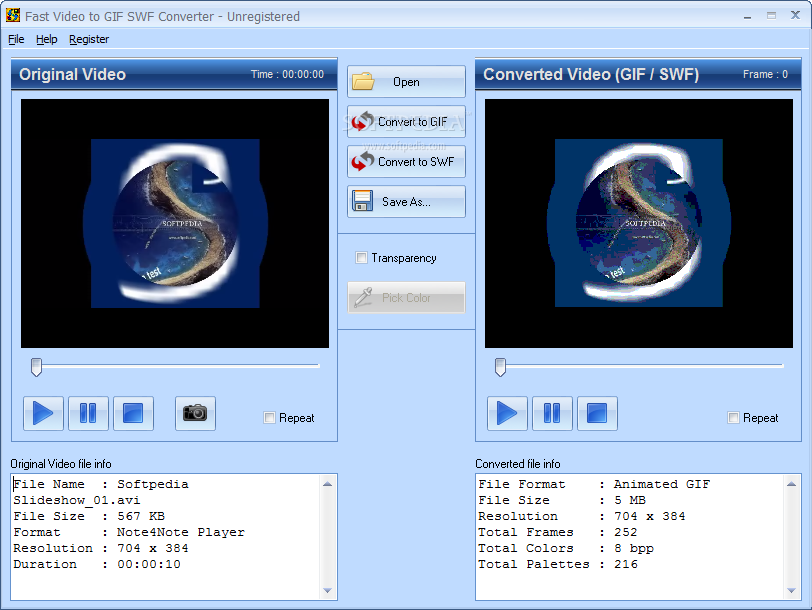812x610 pixels.
Task: Open the File menu
Action: coord(16,39)
